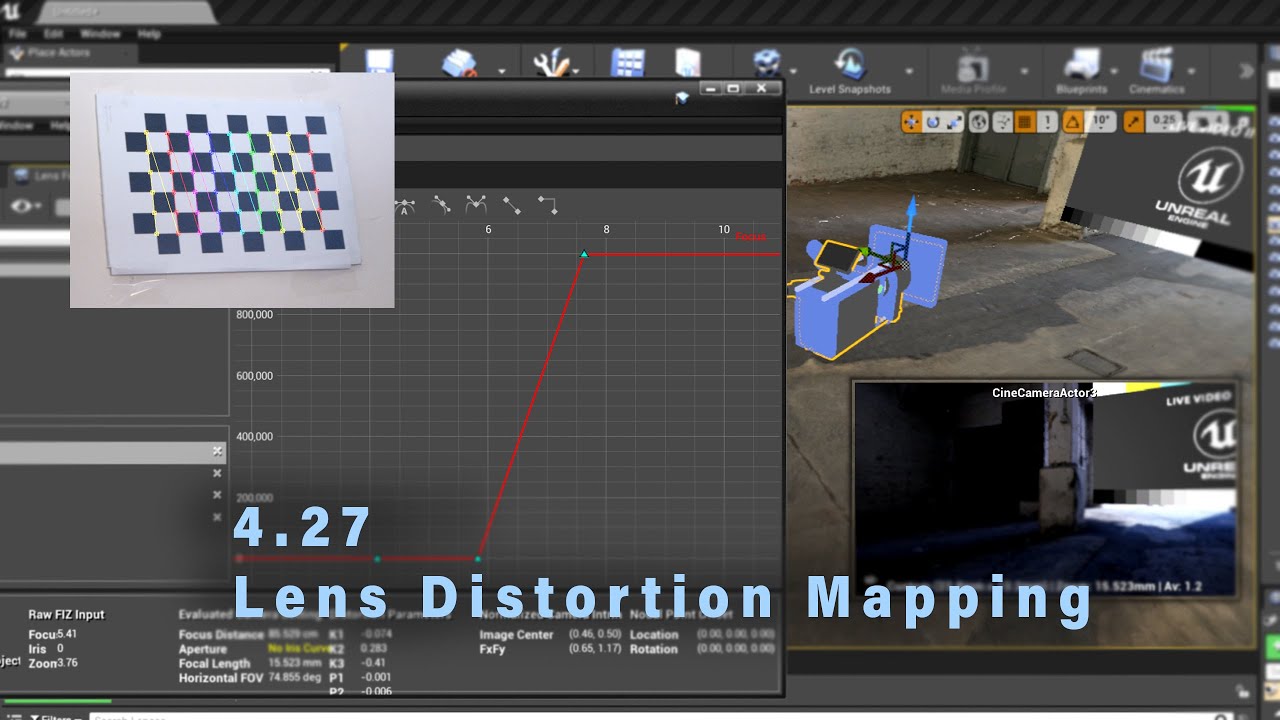Select the teal curve key near focus 6
Screen dimensions: 1280x720
point(478,559)
